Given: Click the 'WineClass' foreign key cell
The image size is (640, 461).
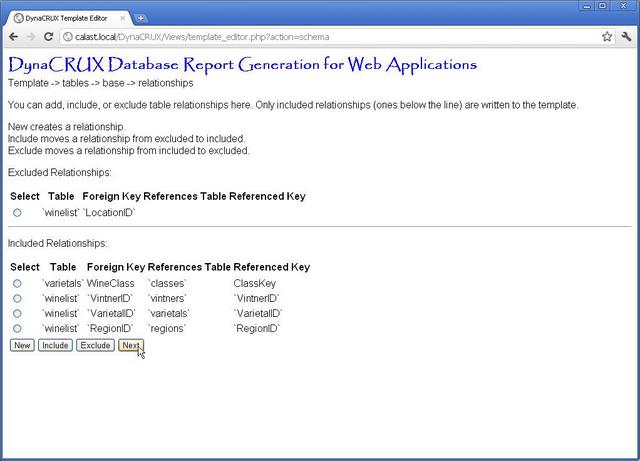Looking at the screenshot, I should [111, 283].
